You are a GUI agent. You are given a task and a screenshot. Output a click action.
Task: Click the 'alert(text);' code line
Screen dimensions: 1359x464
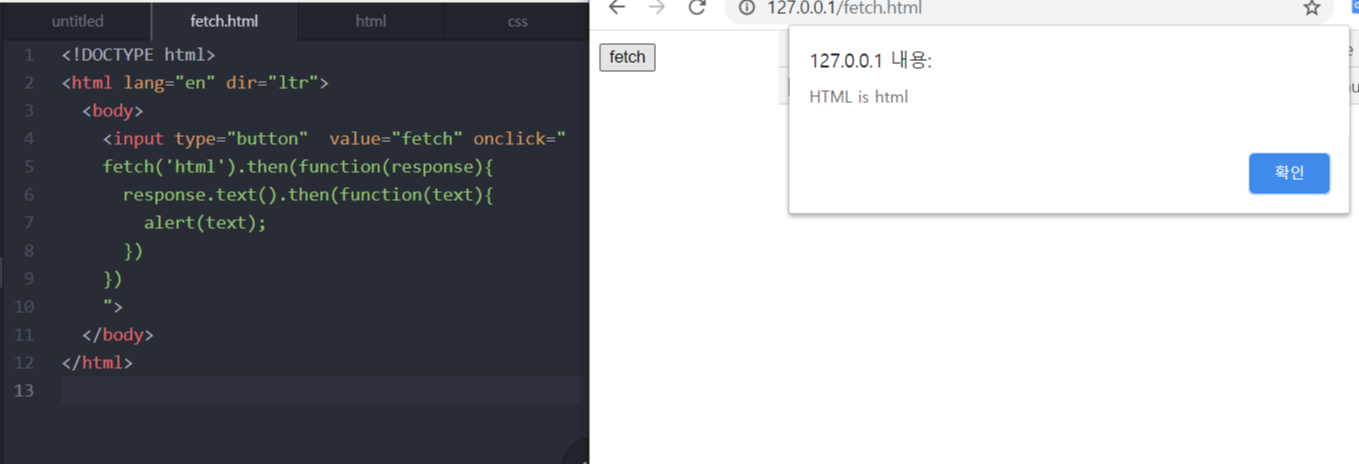[x=205, y=222]
